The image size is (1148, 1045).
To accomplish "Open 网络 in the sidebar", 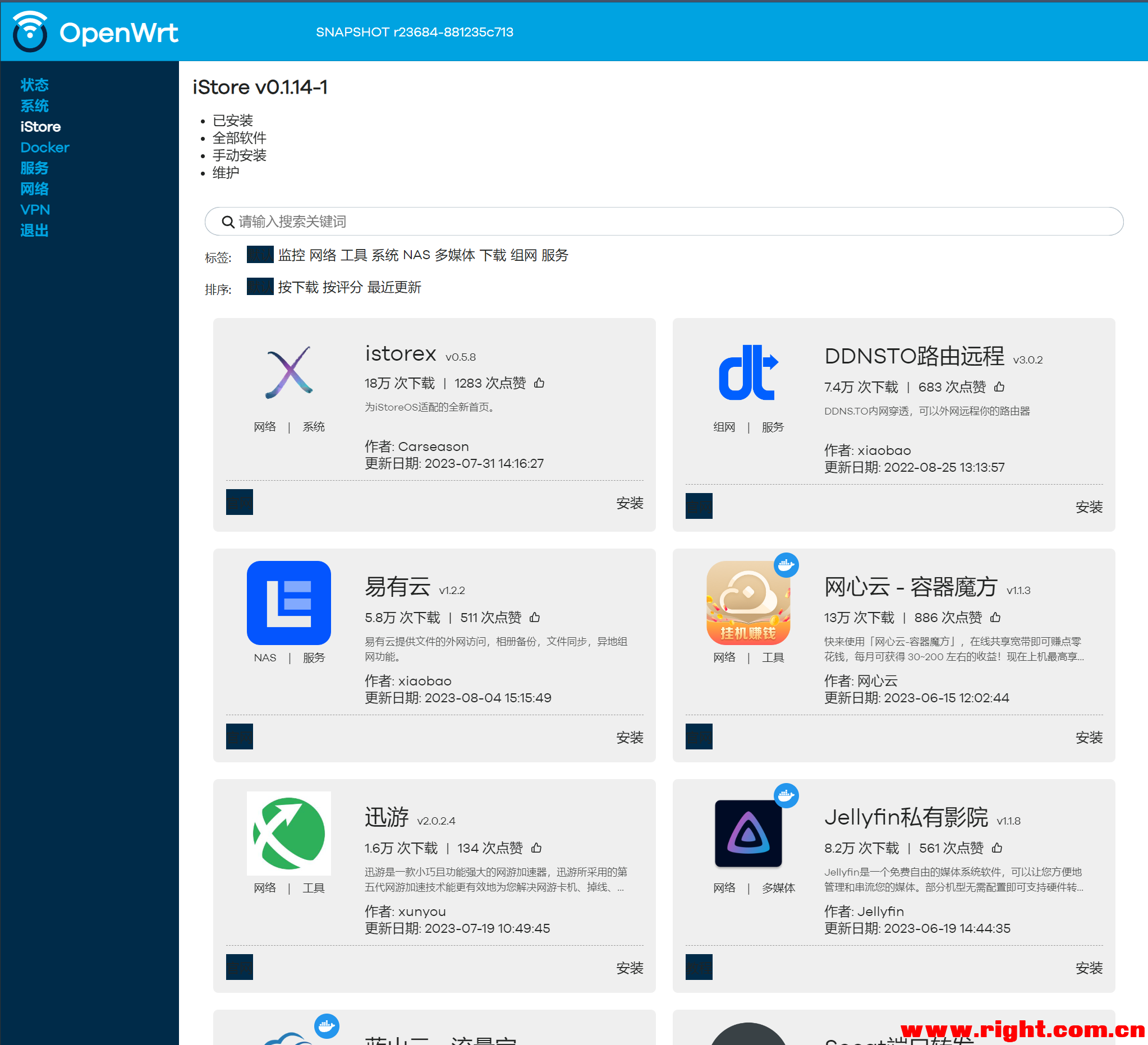I will click(x=34, y=189).
